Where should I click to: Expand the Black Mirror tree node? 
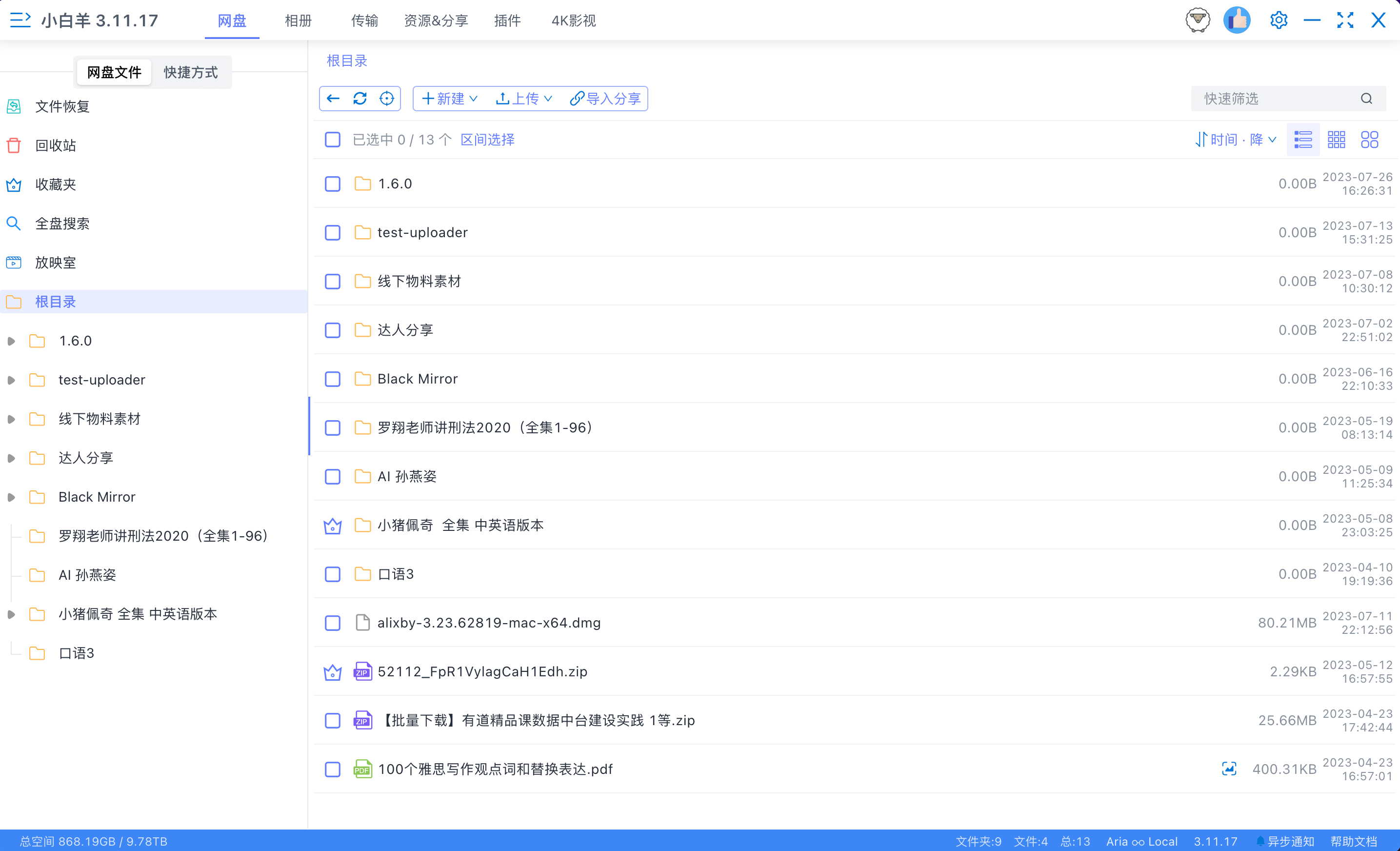tap(11, 497)
